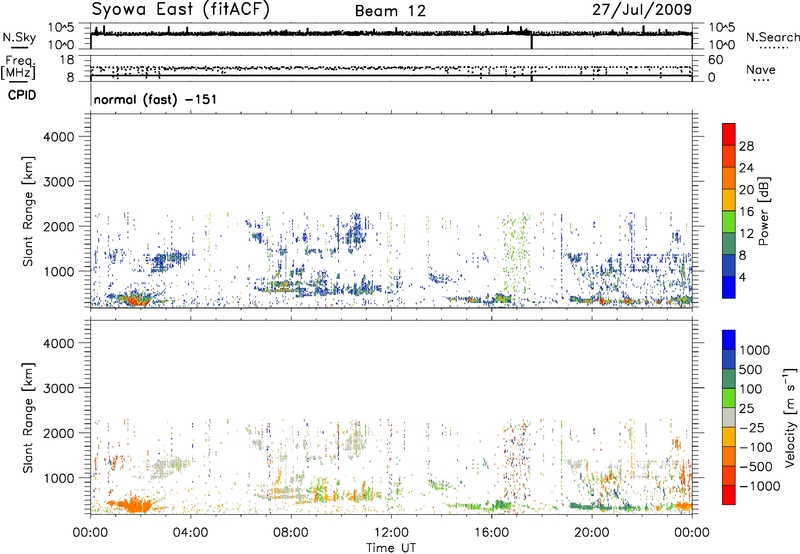Click the '12' label on power colorbar

pyautogui.click(x=746, y=234)
